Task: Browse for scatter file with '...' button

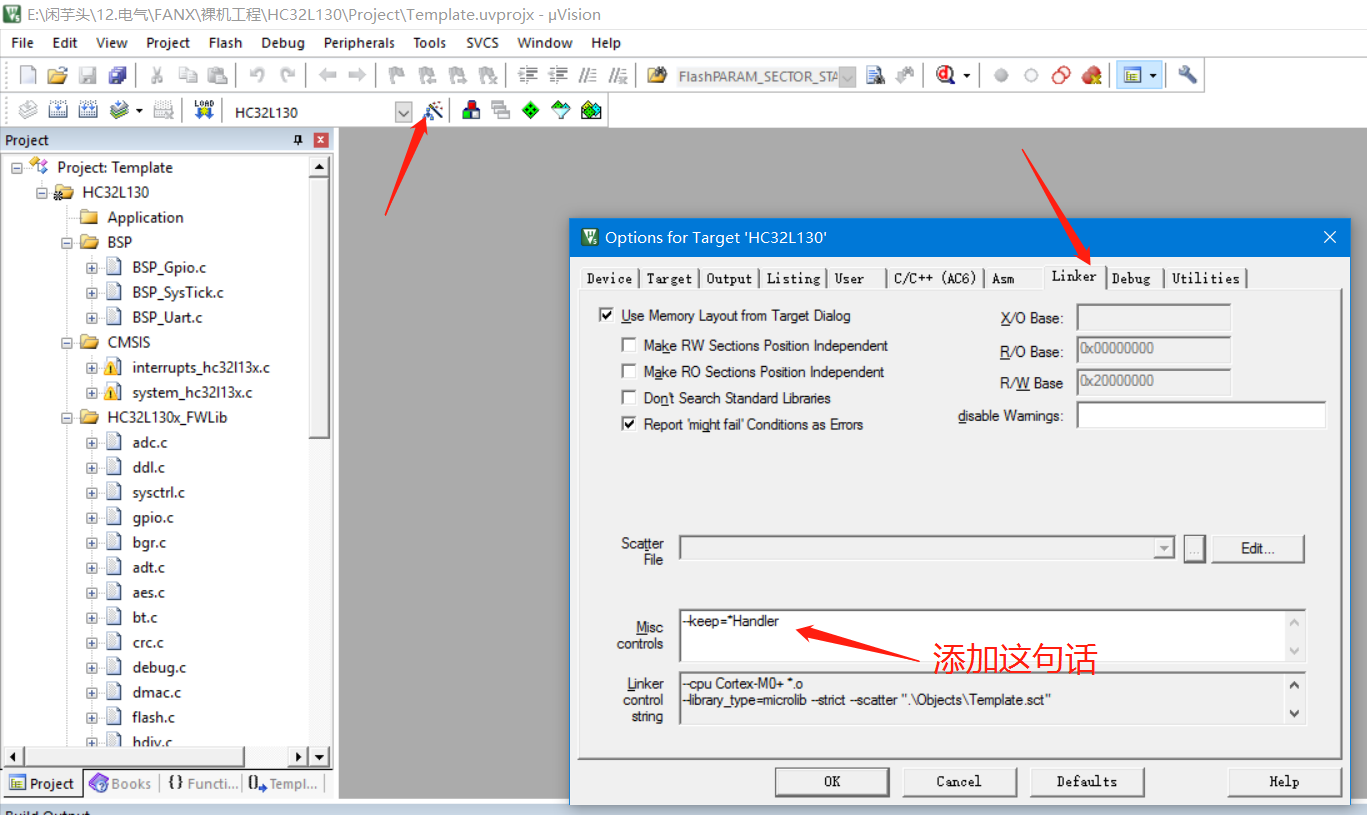Action: point(1195,548)
